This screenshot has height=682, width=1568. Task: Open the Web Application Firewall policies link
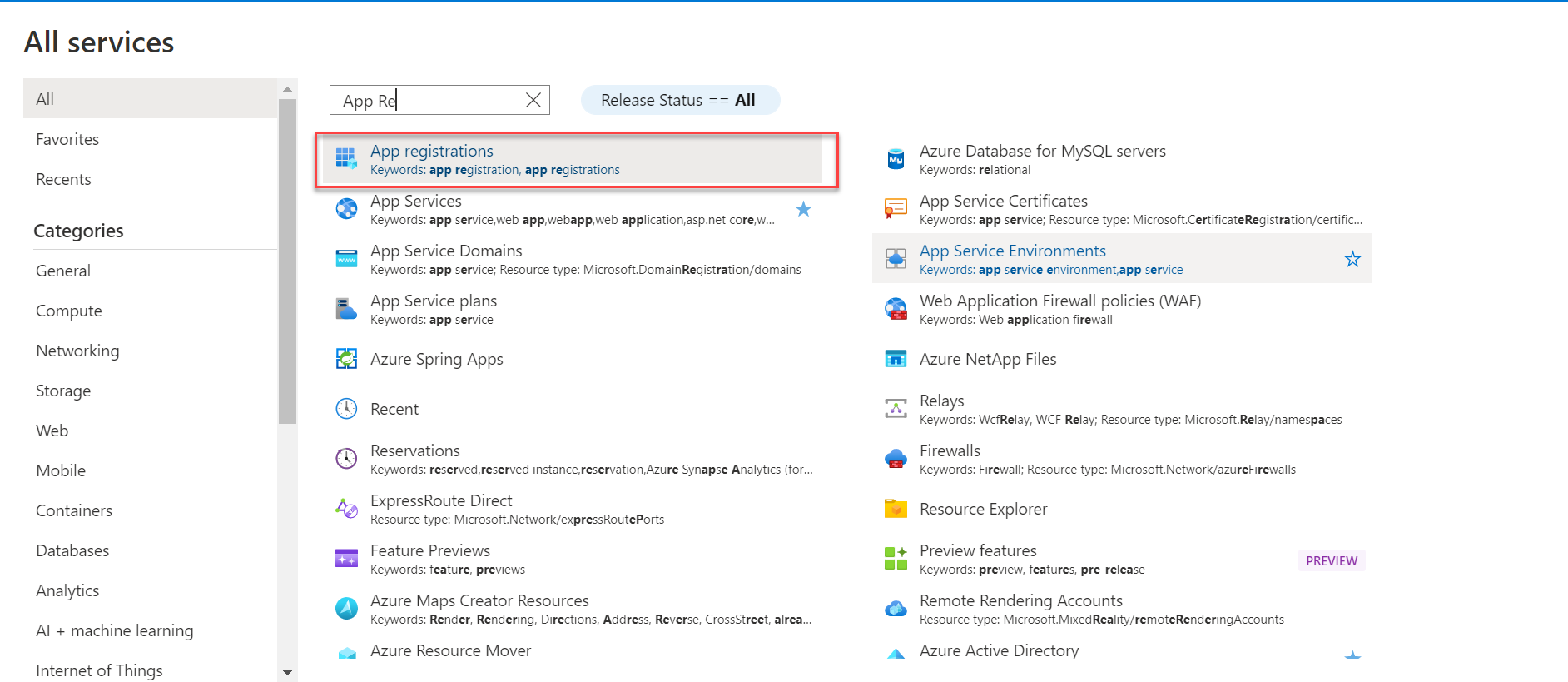1060,301
